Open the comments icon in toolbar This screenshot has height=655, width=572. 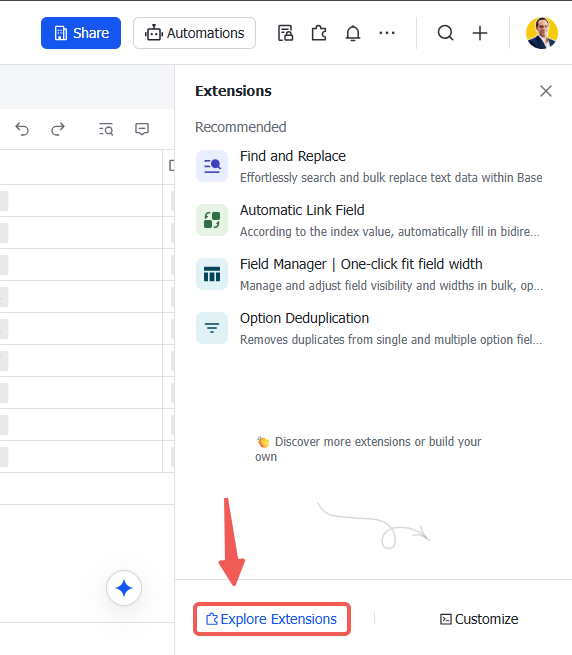[142, 129]
